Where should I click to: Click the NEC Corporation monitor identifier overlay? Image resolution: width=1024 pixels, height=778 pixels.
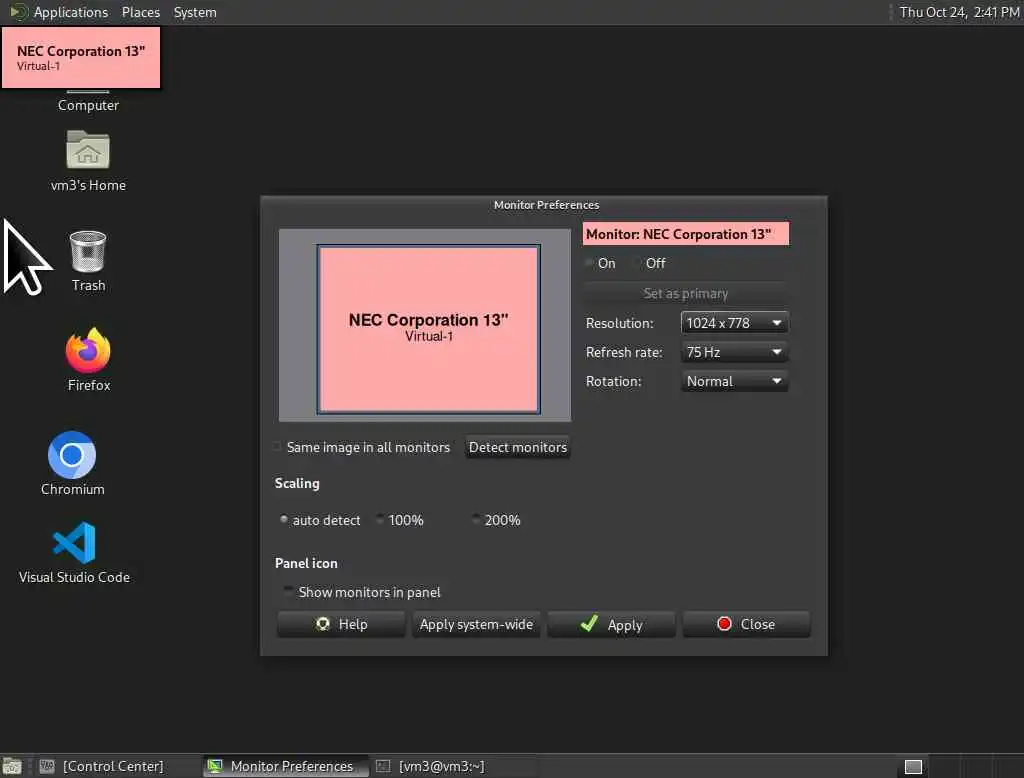(x=81, y=57)
